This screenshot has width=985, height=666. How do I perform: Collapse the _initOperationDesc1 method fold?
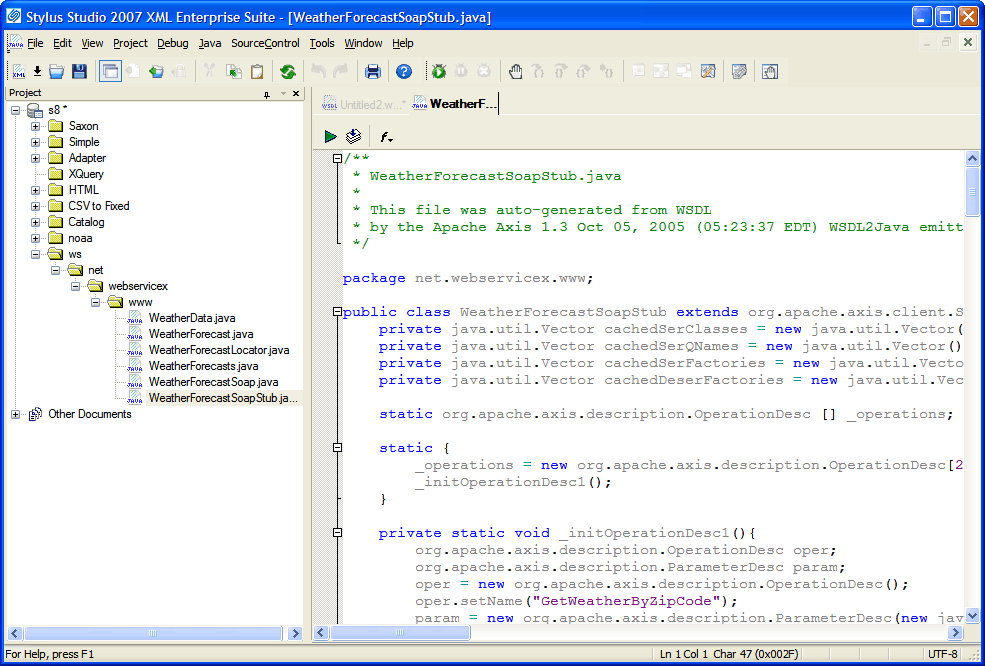[337, 533]
